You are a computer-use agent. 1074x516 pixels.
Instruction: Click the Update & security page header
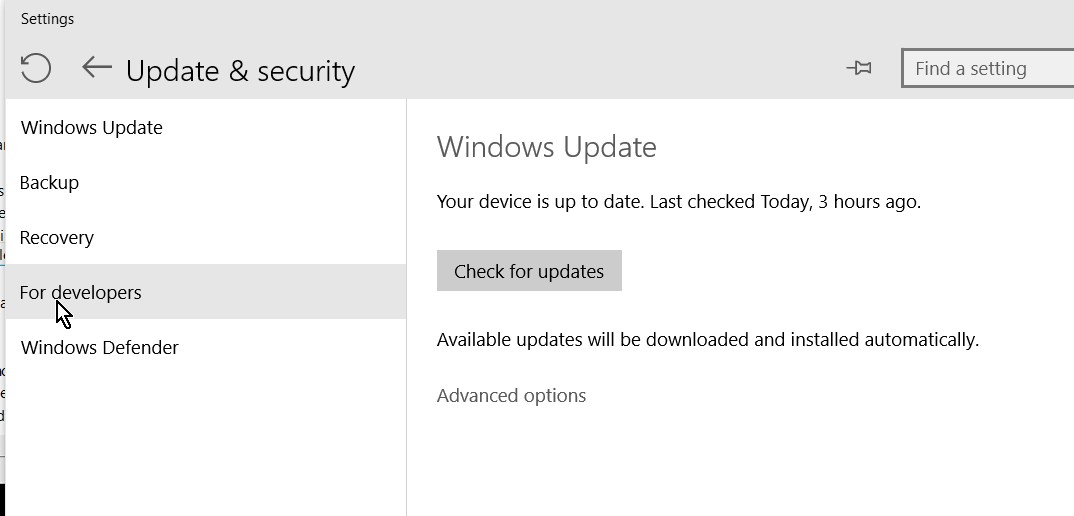click(240, 71)
